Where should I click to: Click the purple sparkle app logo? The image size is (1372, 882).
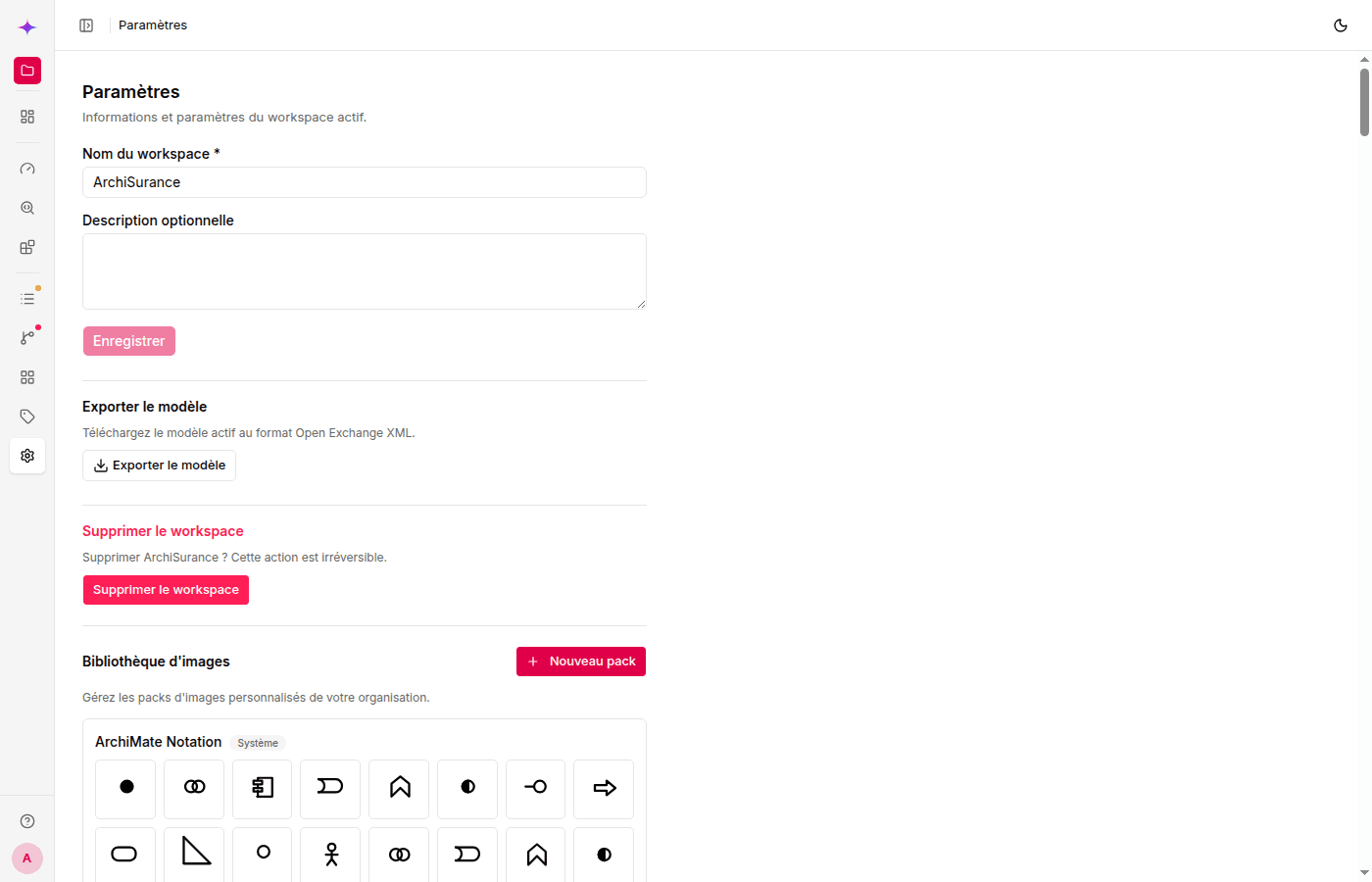pyautogui.click(x=27, y=27)
